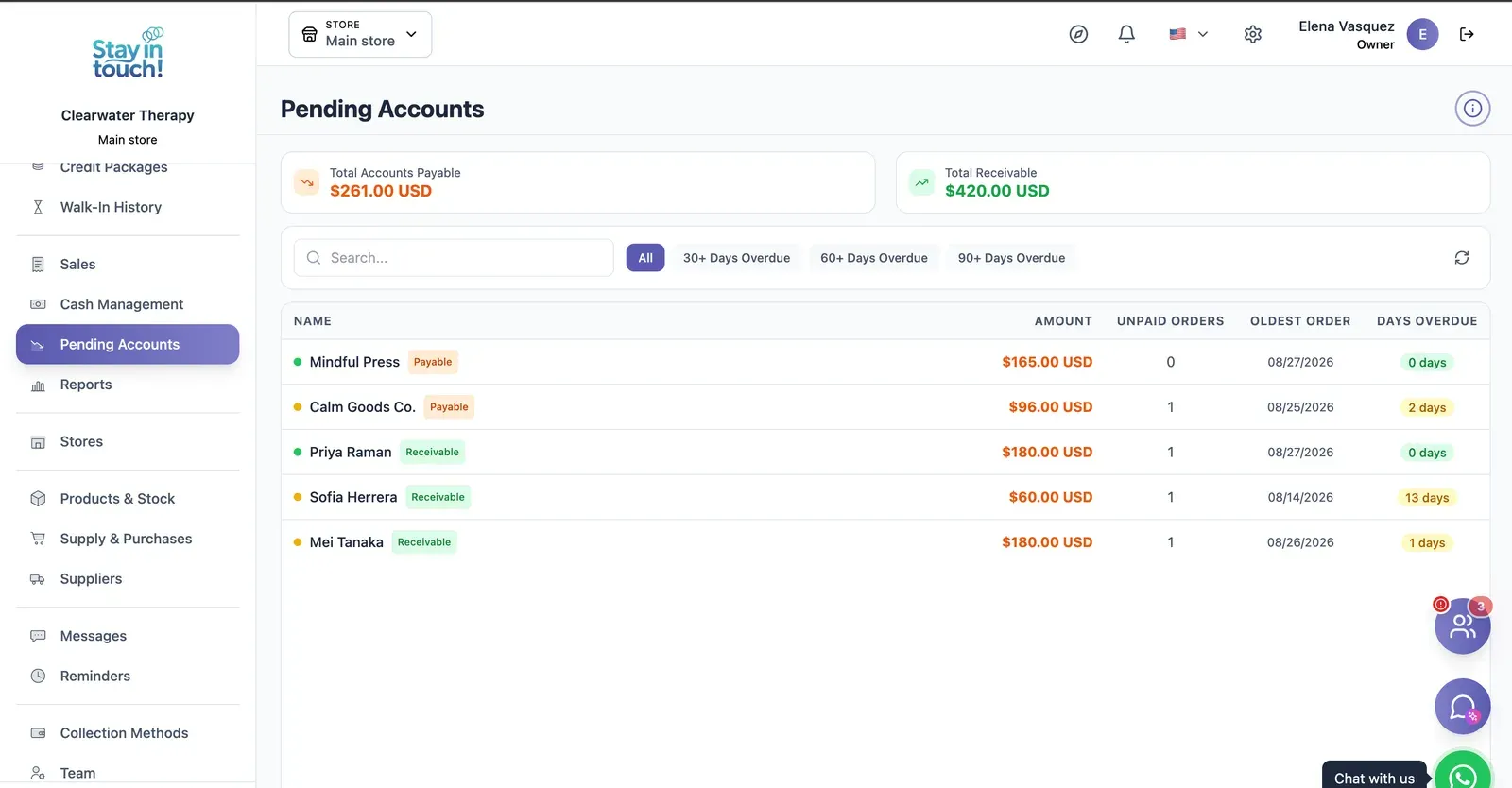Expand the Main store selector
The width and height of the screenshot is (1512, 788).
360,34
